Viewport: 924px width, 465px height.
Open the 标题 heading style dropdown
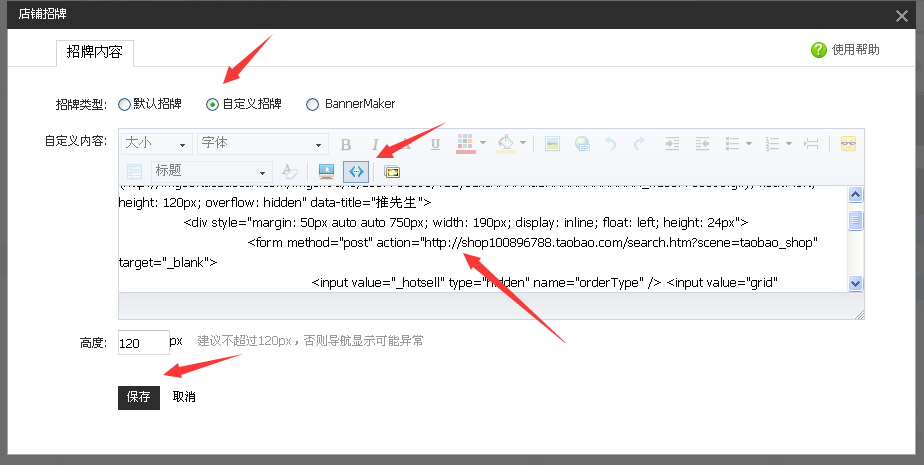click(211, 171)
